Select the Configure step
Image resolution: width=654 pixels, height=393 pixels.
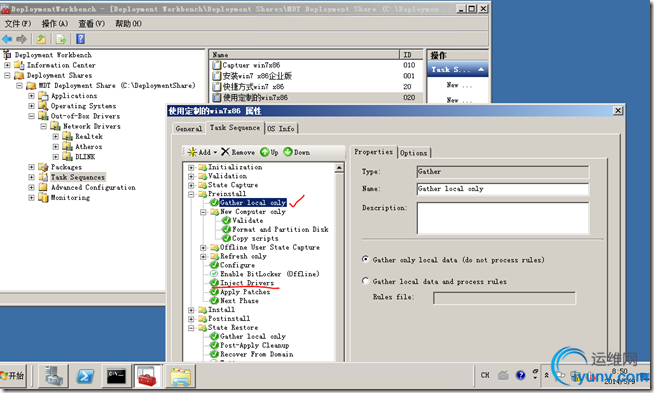(237, 265)
